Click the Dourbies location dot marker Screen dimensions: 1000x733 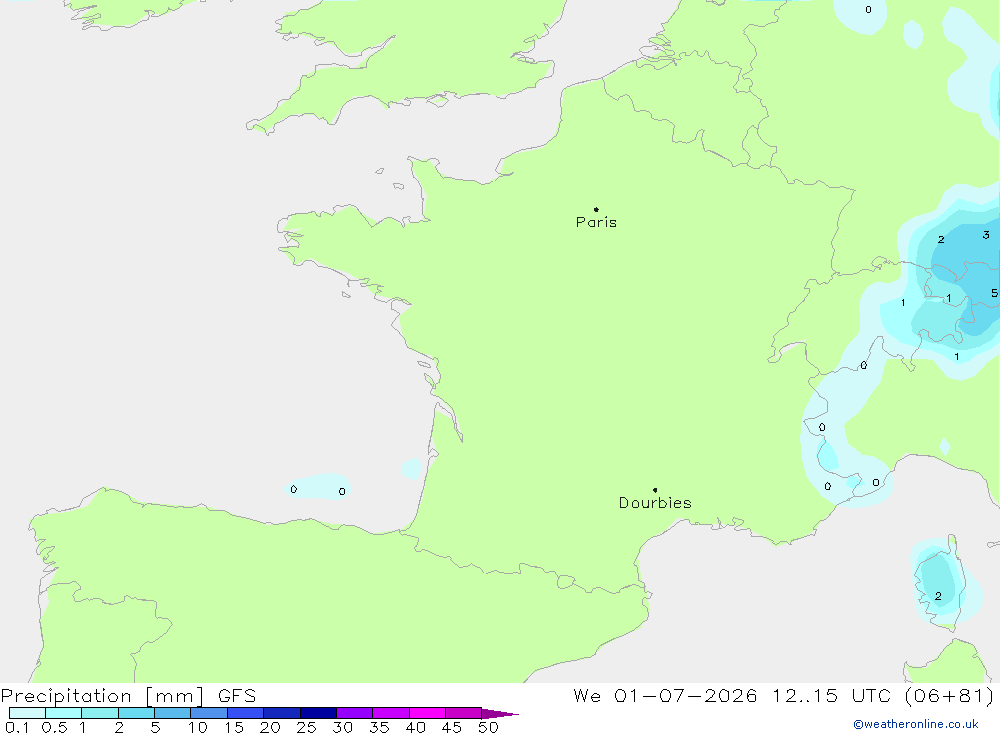click(655, 490)
